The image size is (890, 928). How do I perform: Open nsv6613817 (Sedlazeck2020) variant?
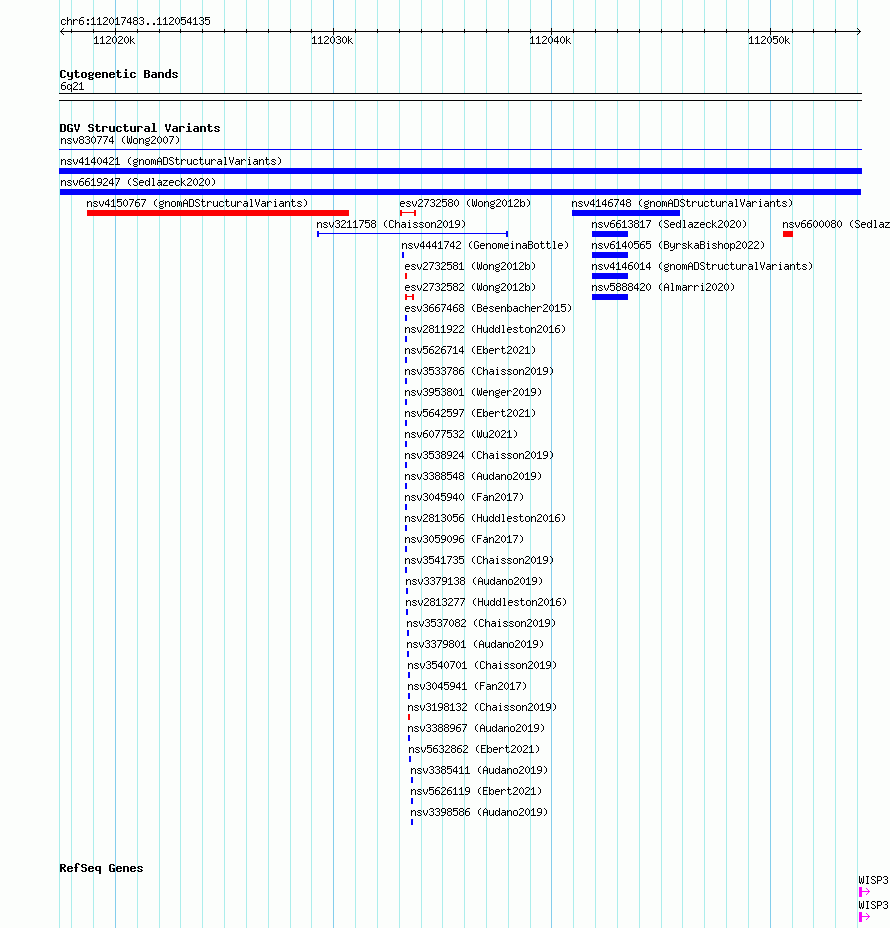click(669, 224)
